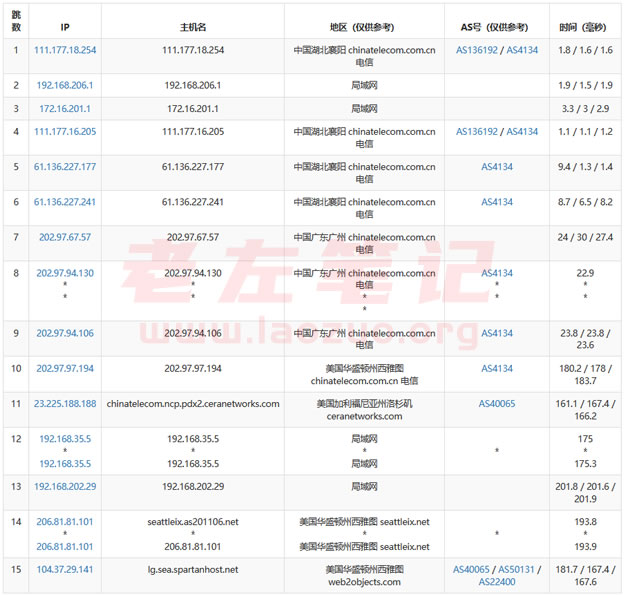The height and width of the screenshot is (595, 628).
Task: Open the 172.16.201.1 IP link
Action: [x=65, y=109]
